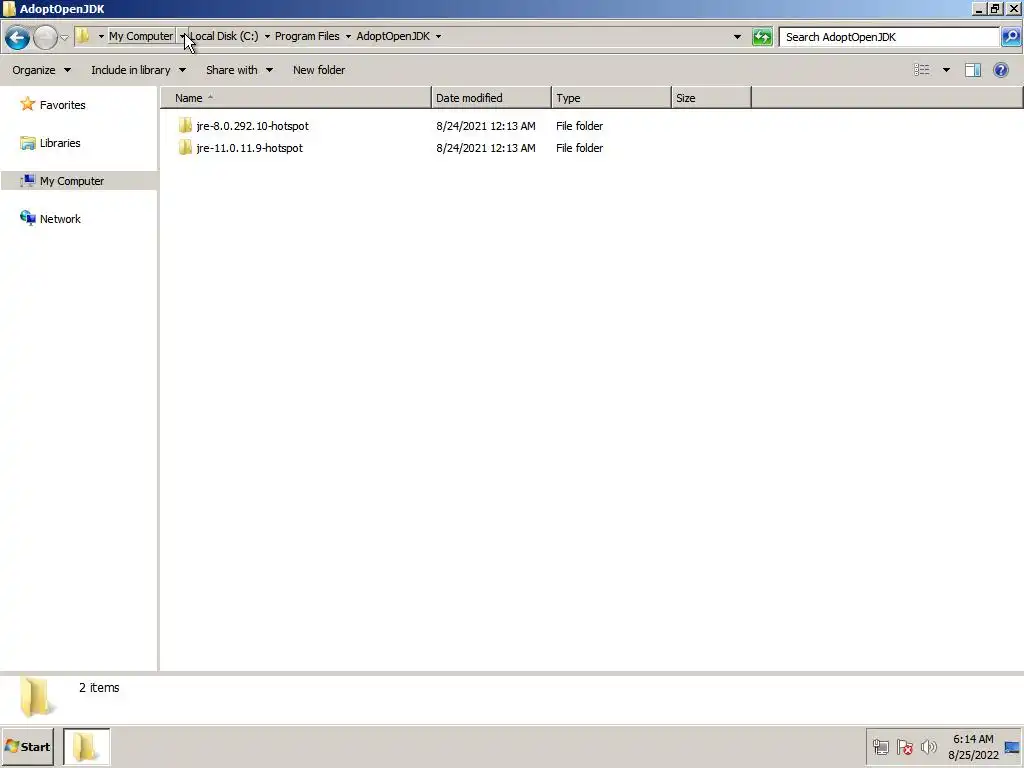This screenshot has width=1024, height=768.
Task: Open the view options dropdown arrow
Action: pyautogui.click(x=946, y=70)
